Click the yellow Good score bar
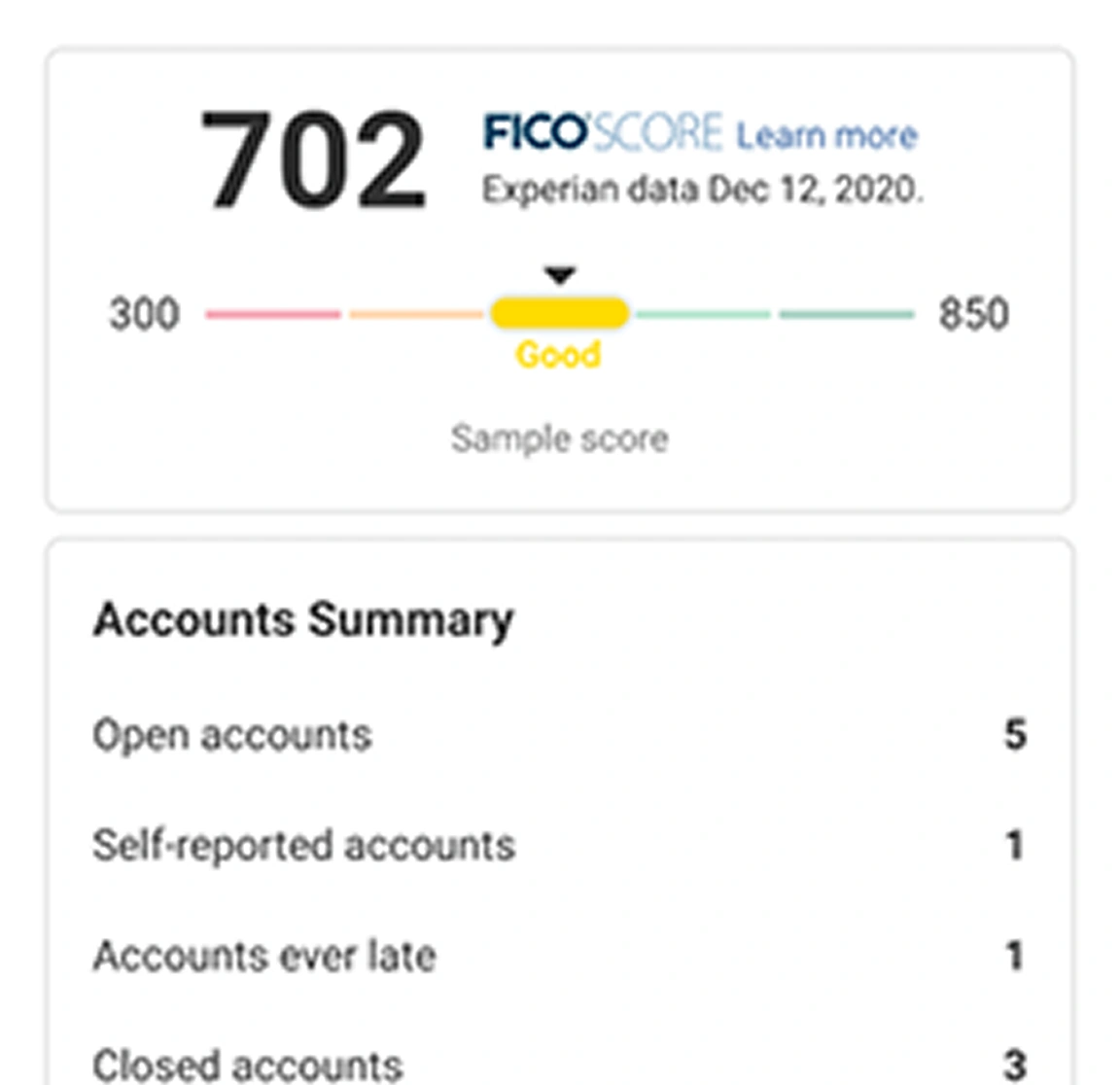 coord(559,313)
